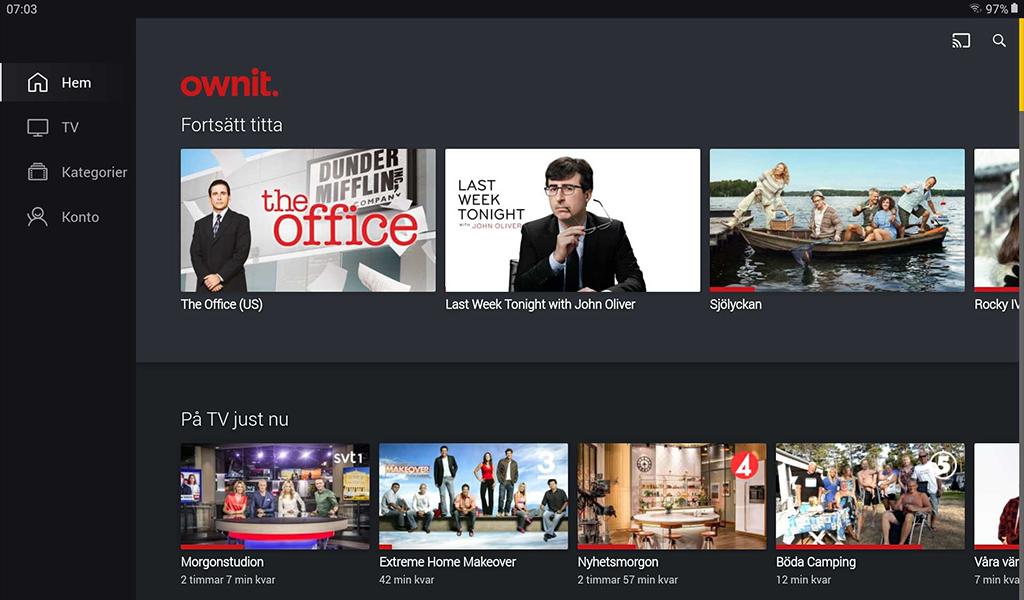Click the 'Extreme Home Makeover' title text
The width and height of the screenshot is (1024, 600).
coord(447,561)
